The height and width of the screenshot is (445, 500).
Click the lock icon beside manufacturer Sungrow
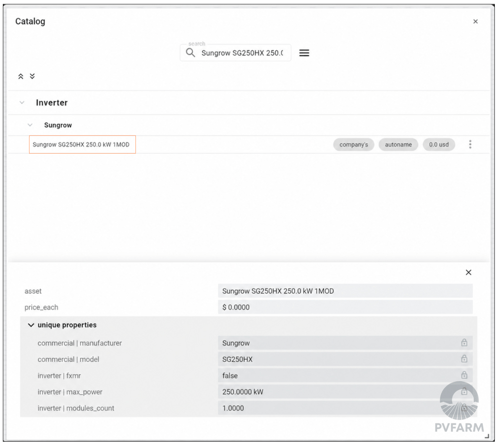(464, 343)
